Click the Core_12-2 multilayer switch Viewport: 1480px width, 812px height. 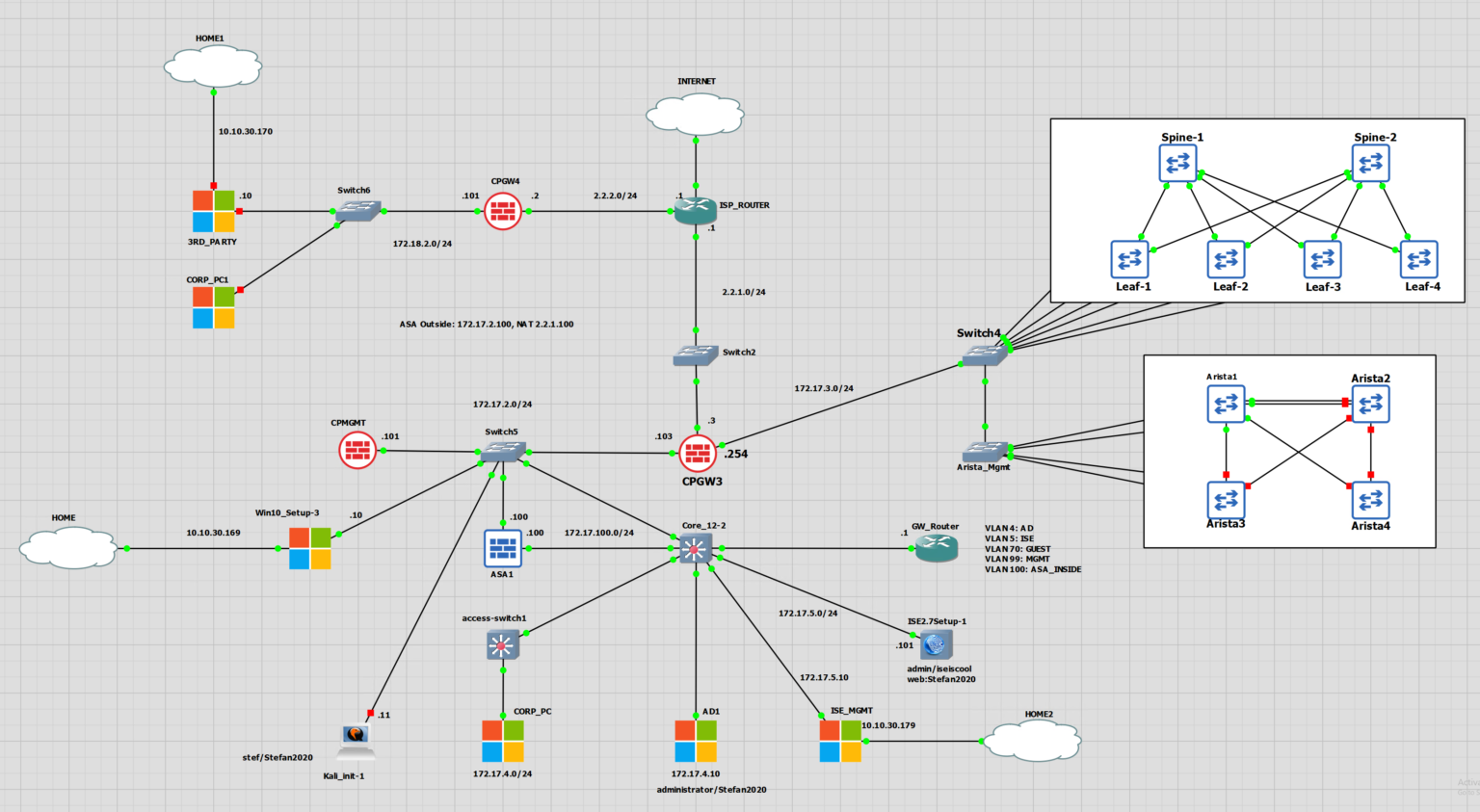tap(695, 549)
